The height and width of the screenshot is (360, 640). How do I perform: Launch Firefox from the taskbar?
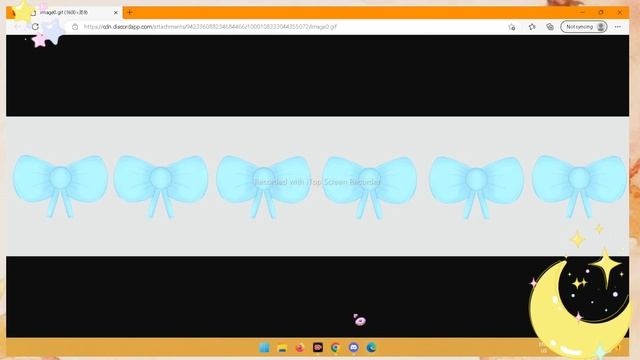[300, 347]
